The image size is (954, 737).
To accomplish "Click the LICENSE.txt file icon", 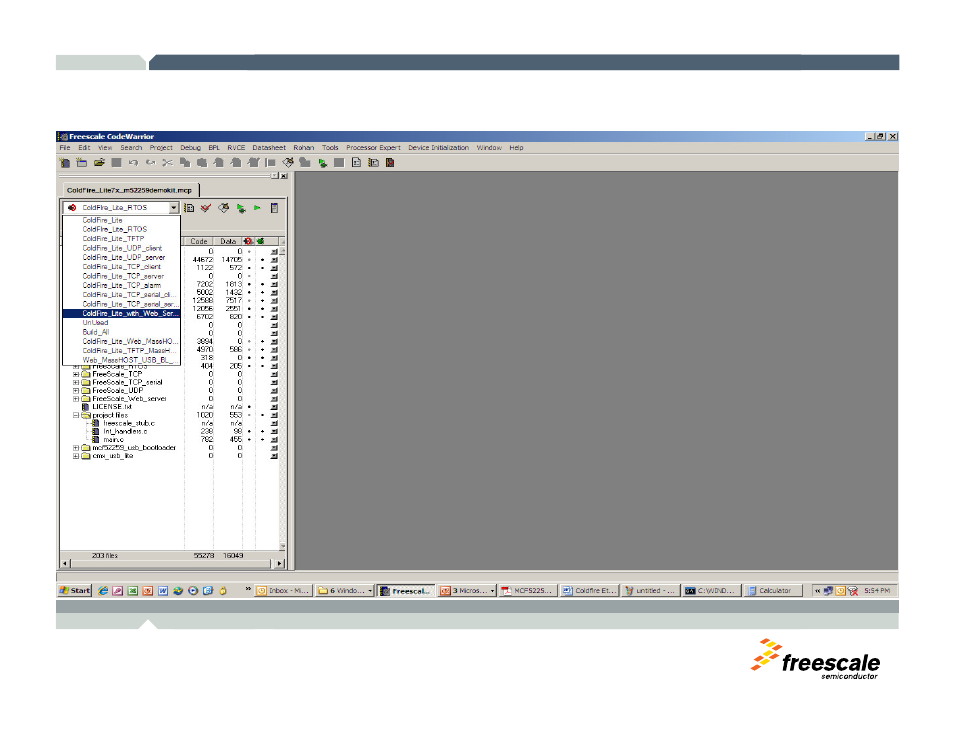I will click(85, 407).
